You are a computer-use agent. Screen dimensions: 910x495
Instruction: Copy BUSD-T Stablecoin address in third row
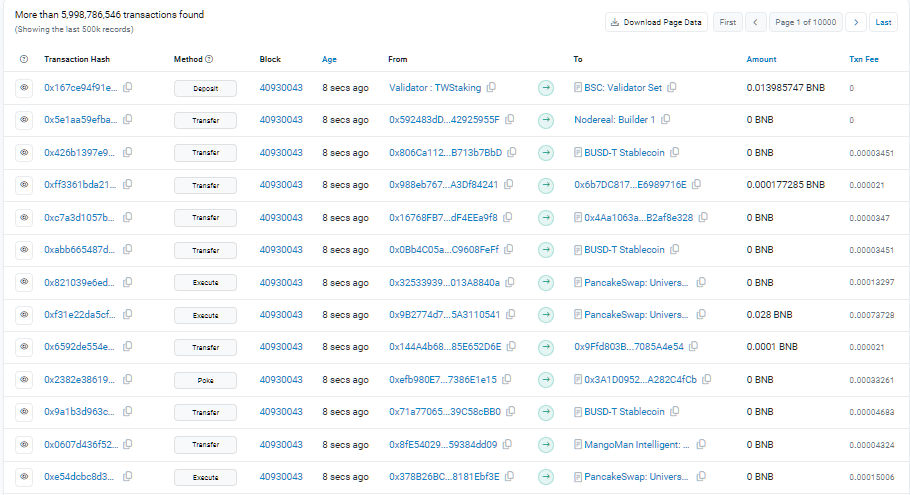coord(676,152)
